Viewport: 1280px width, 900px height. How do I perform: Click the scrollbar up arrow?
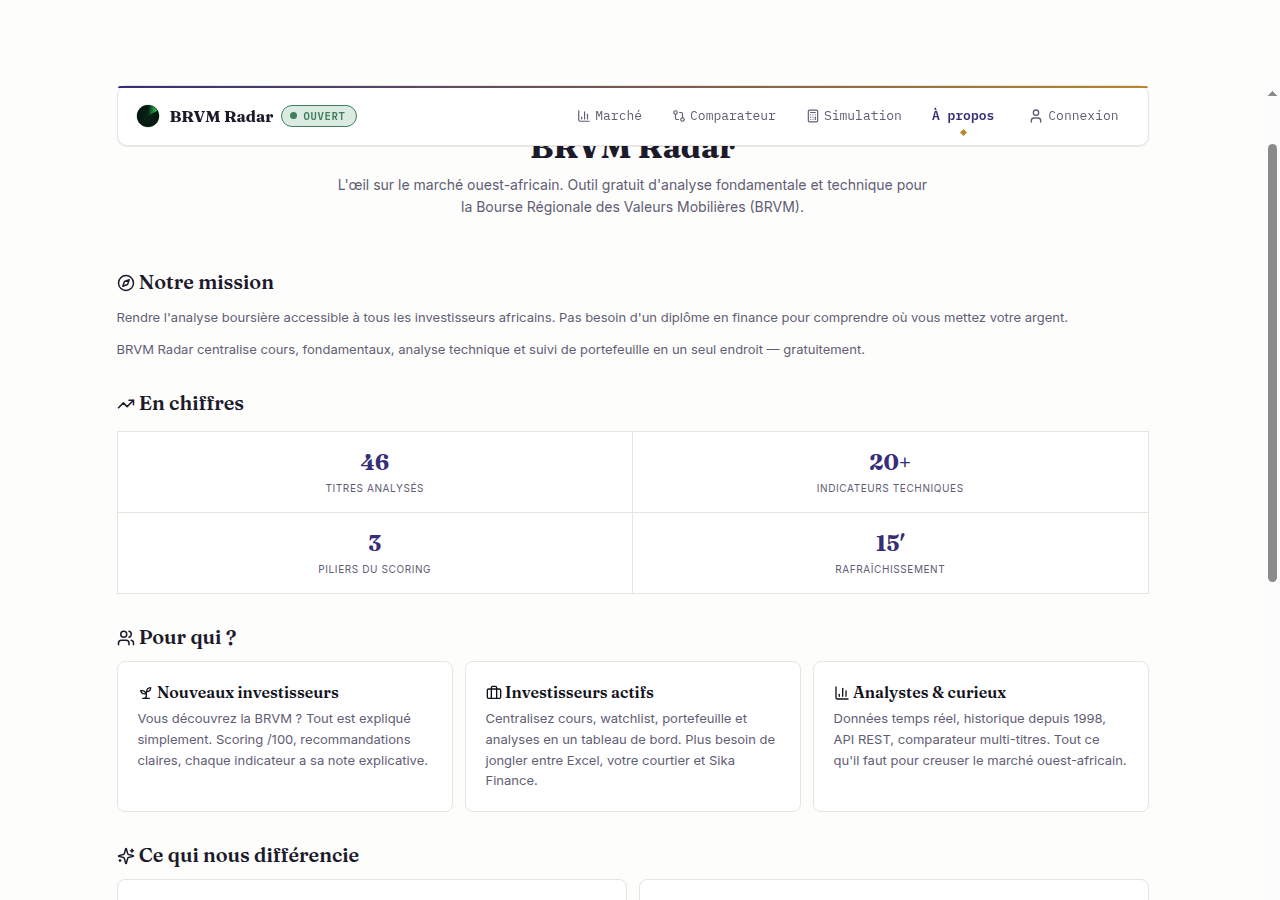click(x=1272, y=94)
